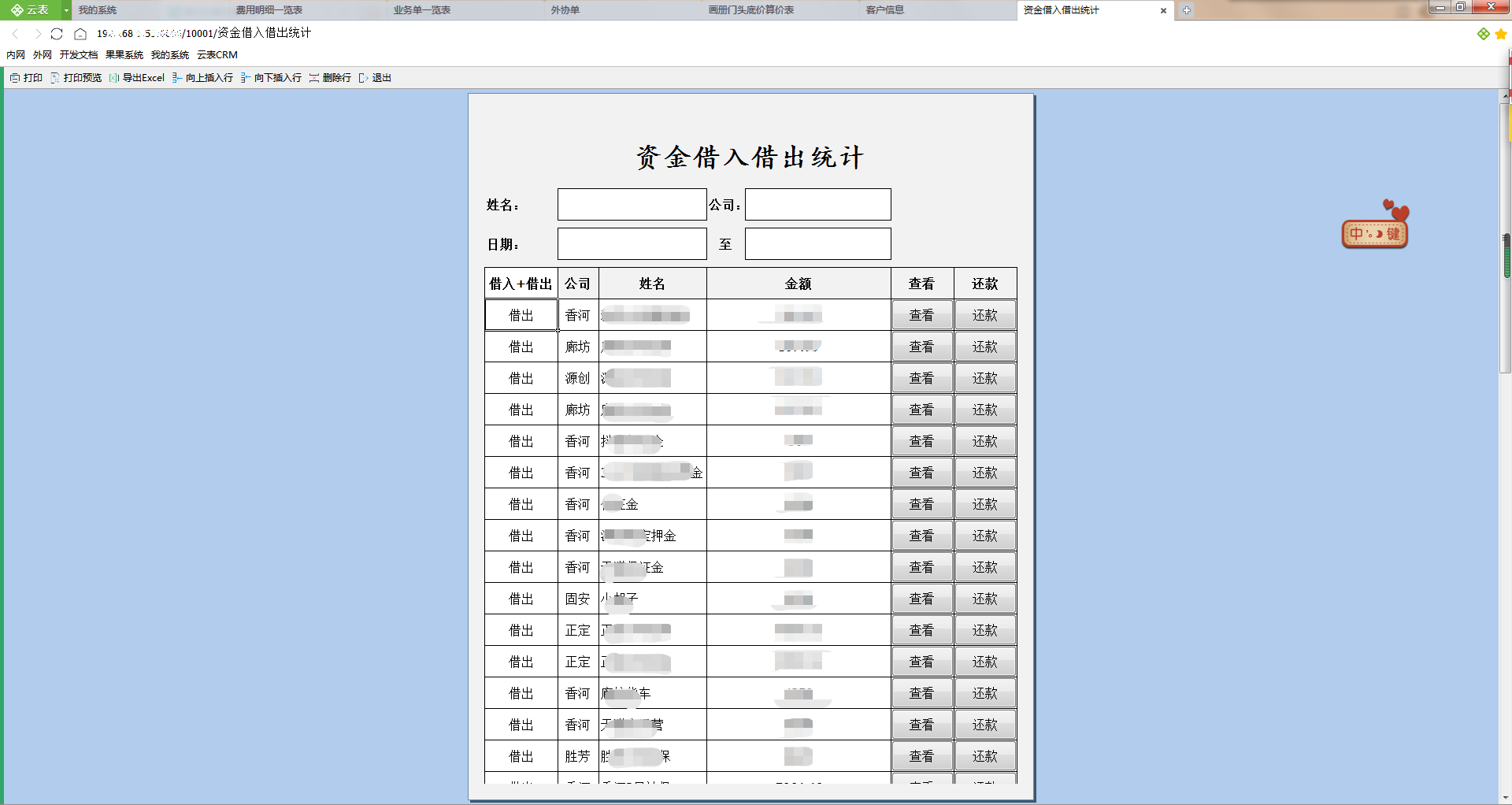
Task: Click 还款 in the 固安 row
Action: coord(985,599)
